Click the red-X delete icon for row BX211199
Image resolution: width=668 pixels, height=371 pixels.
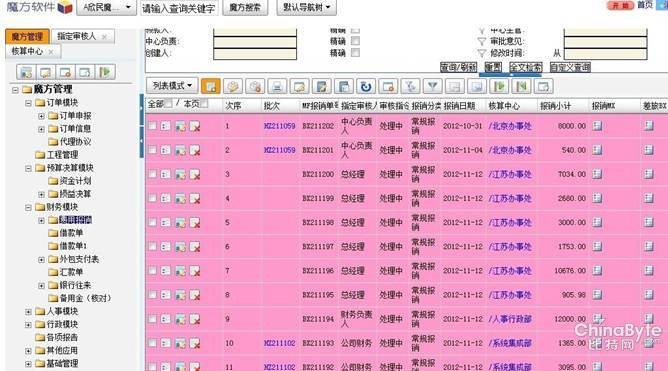pos(195,198)
